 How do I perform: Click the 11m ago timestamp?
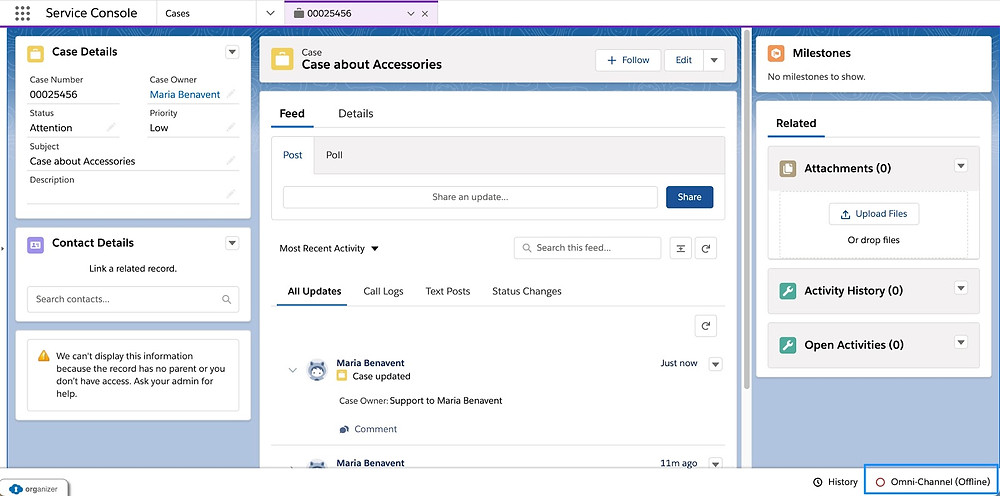(679, 463)
